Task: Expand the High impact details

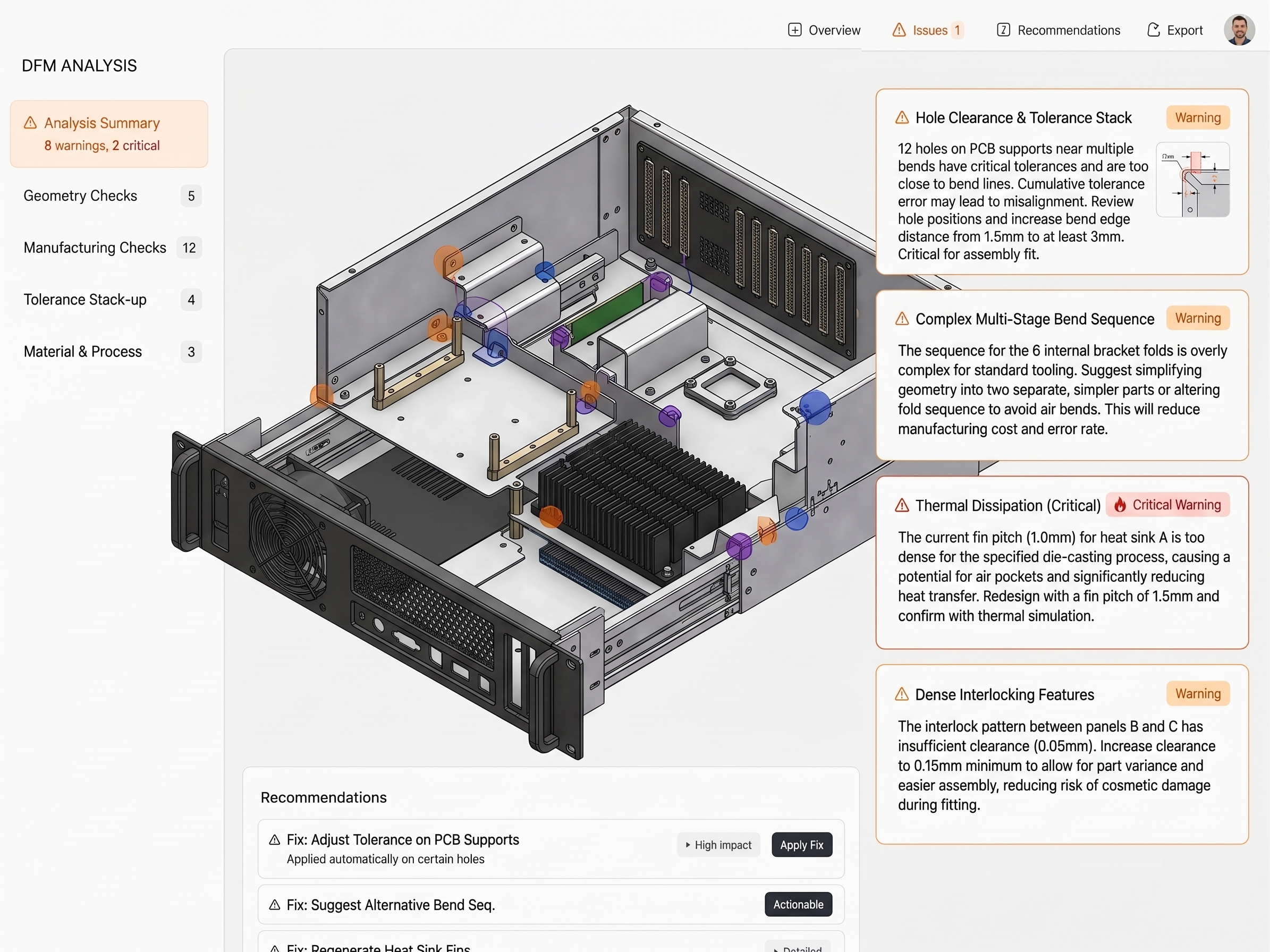Action: pyautogui.click(x=718, y=845)
